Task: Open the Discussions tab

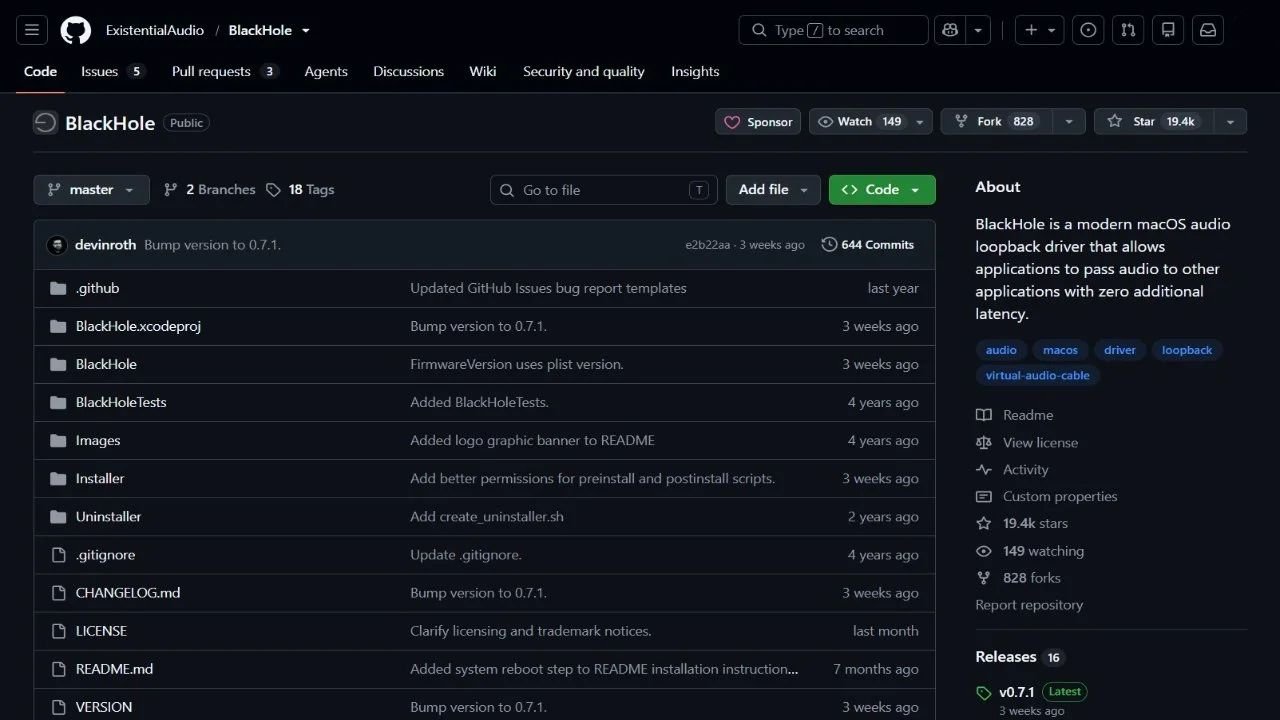Action: pyautogui.click(x=408, y=71)
